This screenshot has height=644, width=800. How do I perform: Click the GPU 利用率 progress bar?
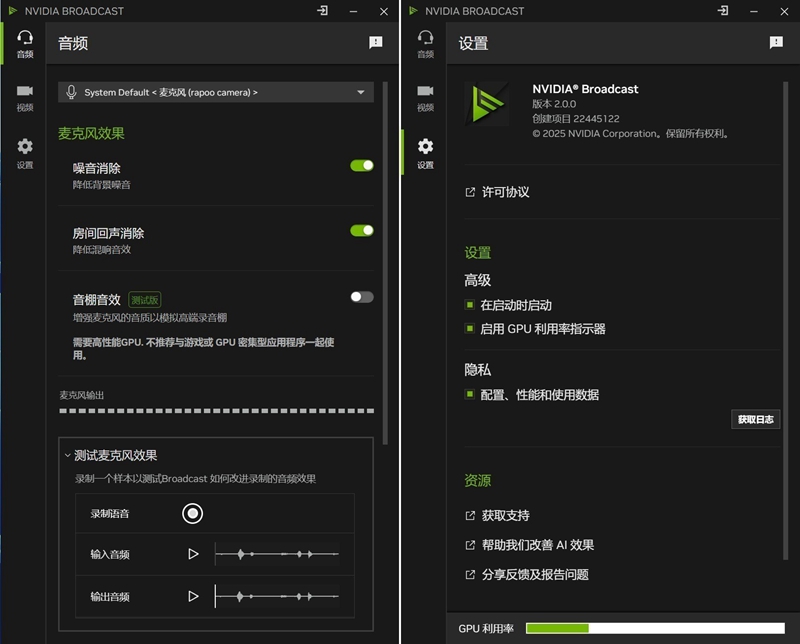tap(655, 628)
